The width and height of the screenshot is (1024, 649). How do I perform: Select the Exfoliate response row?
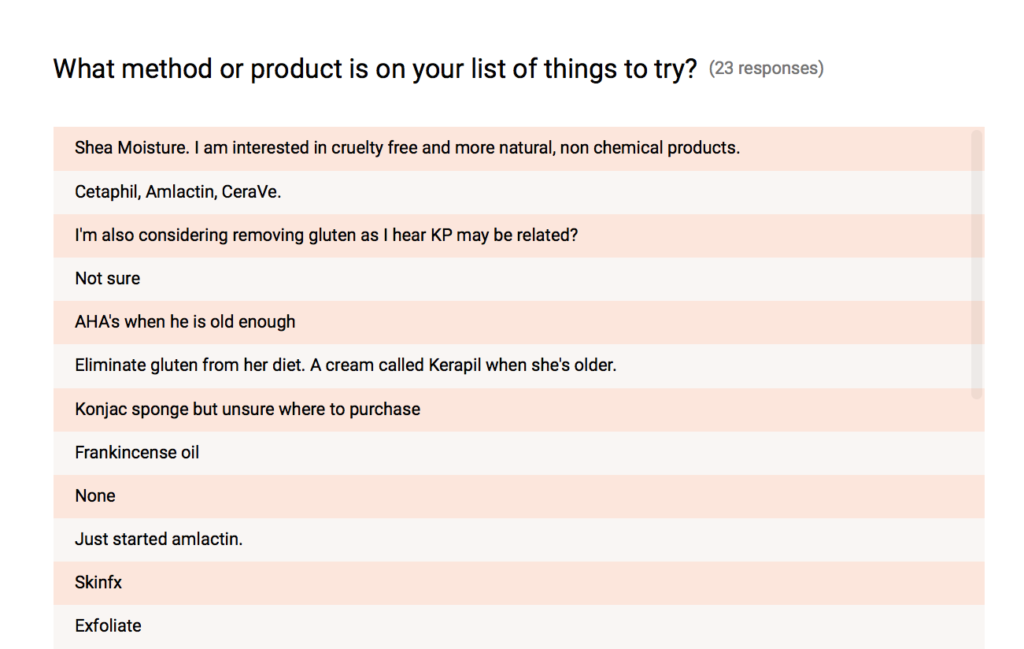click(x=519, y=626)
